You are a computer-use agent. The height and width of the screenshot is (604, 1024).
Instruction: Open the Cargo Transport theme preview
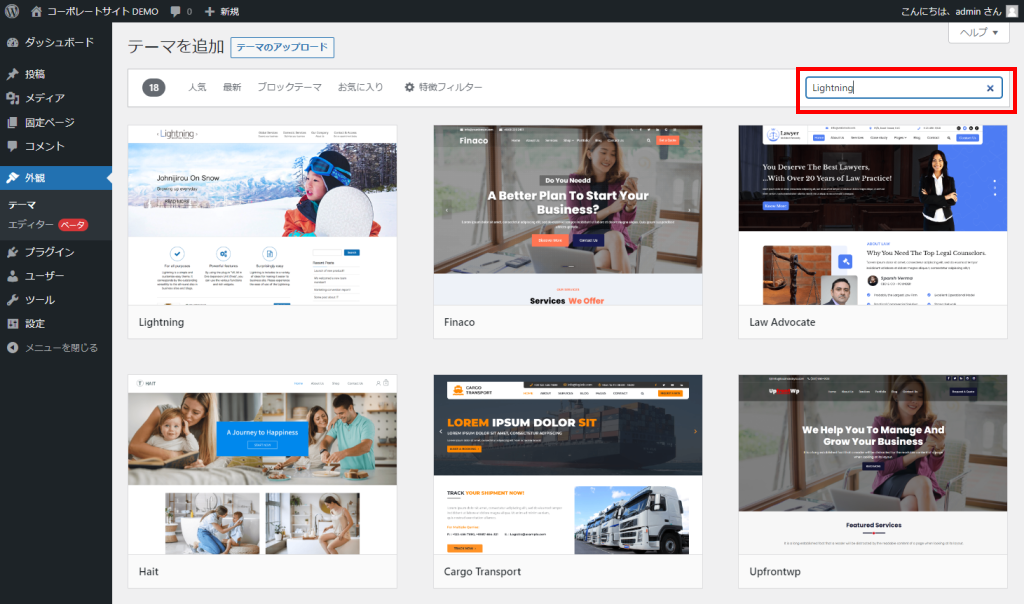tap(568, 465)
